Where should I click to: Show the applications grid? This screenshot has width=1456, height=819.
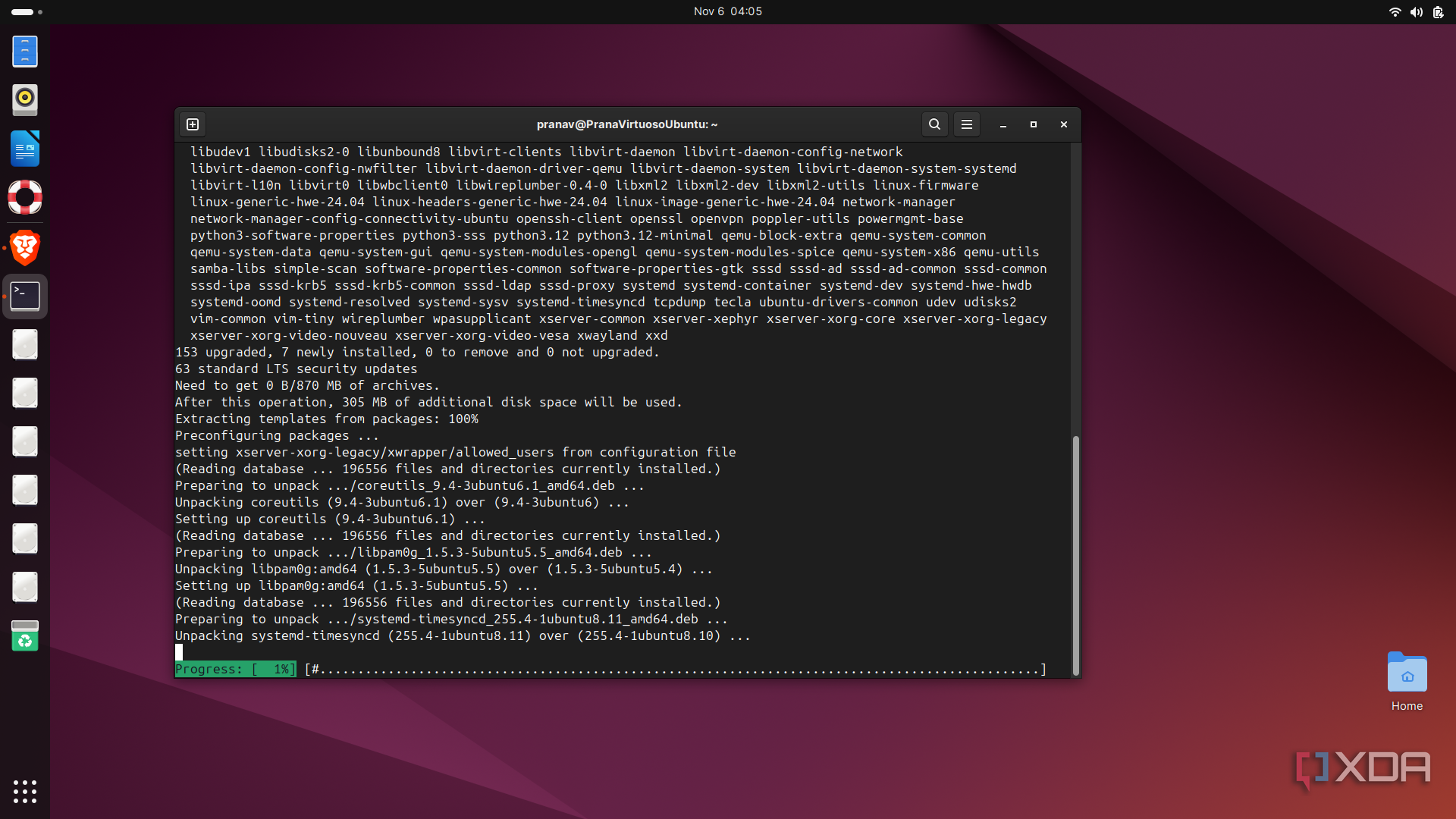[25, 792]
